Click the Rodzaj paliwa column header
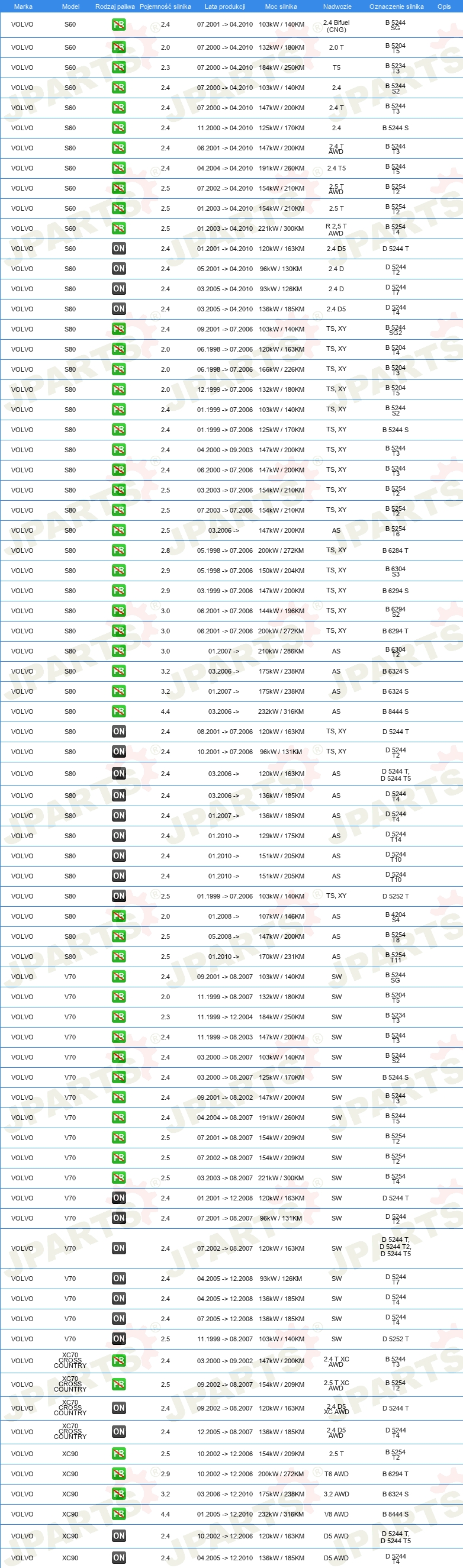The height and width of the screenshot is (1568, 463). click(x=115, y=7)
